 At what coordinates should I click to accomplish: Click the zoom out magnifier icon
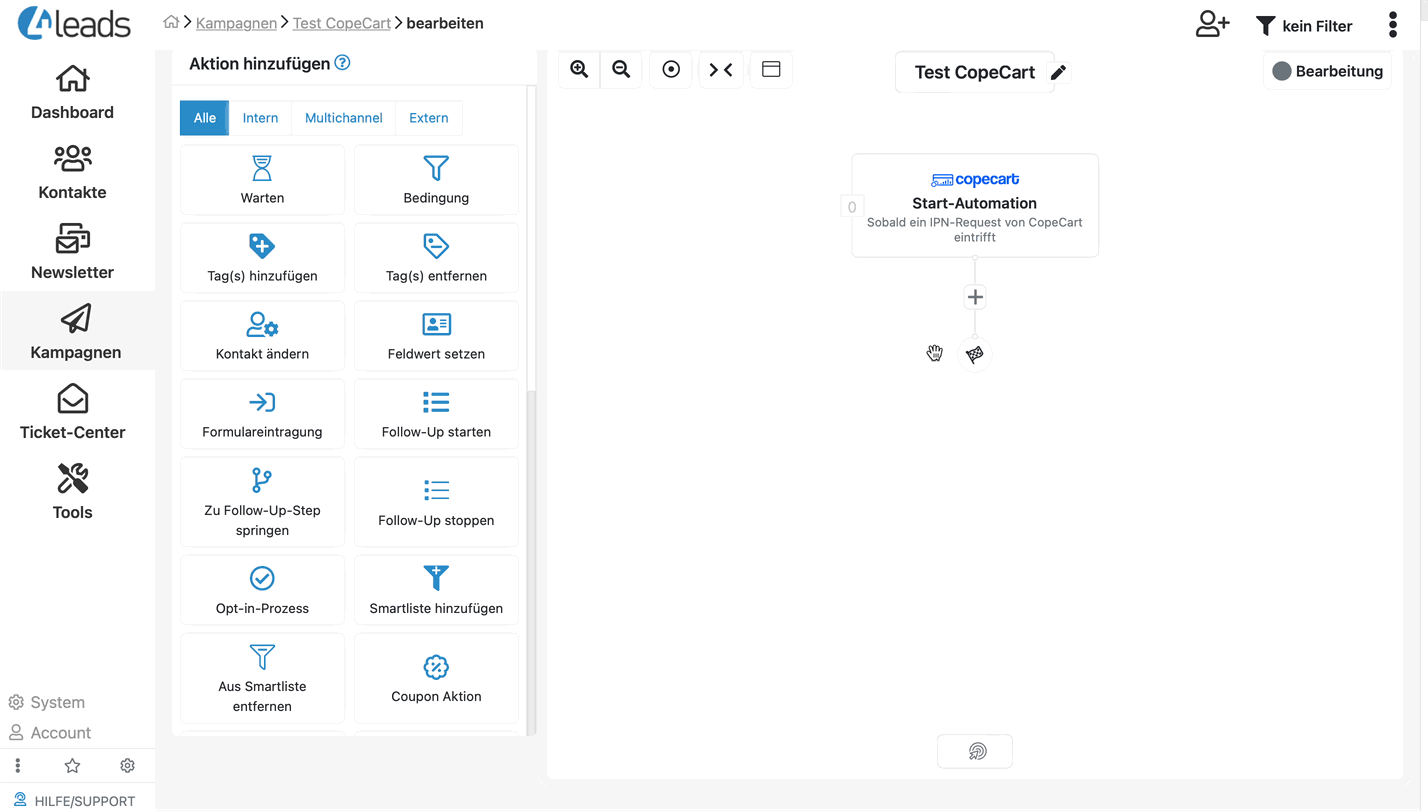tap(621, 69)
